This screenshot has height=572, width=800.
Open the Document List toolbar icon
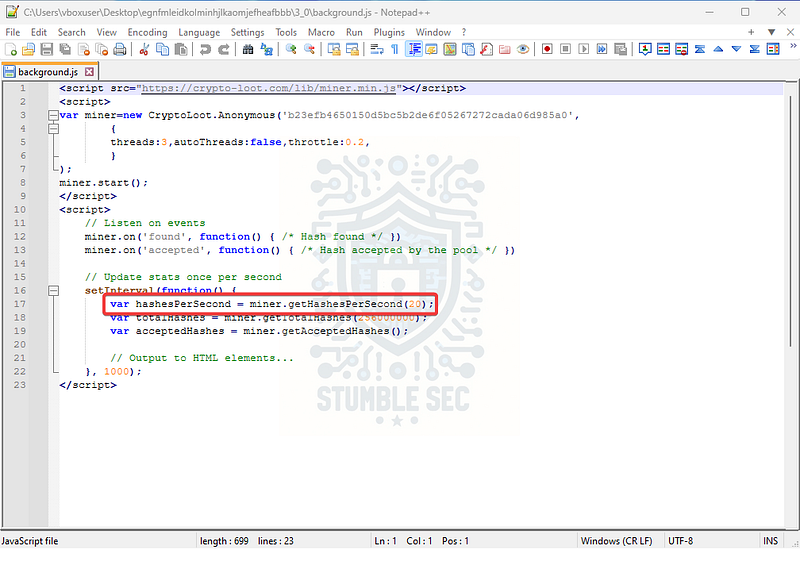click(468, 49)
